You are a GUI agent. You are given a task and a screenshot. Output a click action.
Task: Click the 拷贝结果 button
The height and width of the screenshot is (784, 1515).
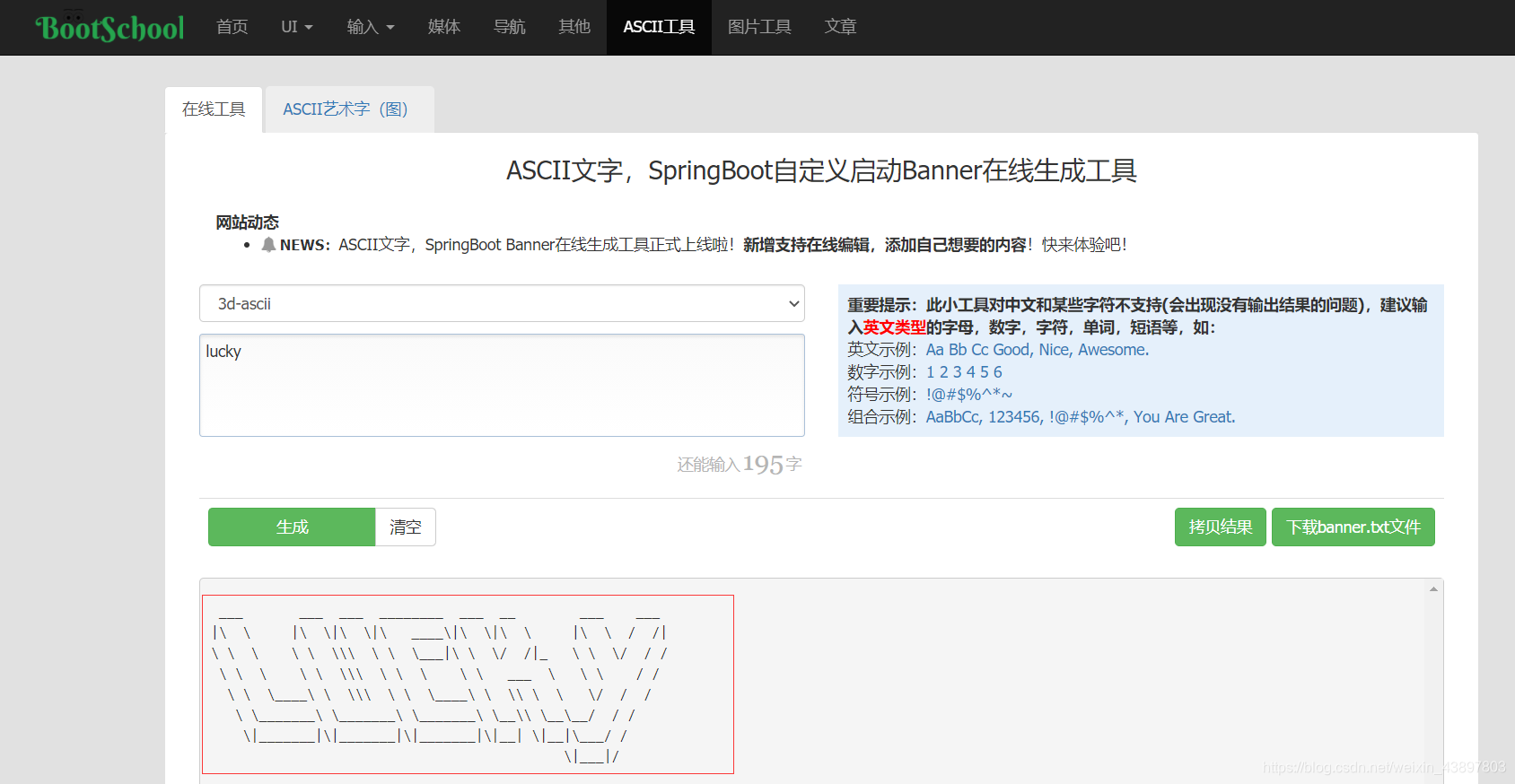pos(1221,527)
